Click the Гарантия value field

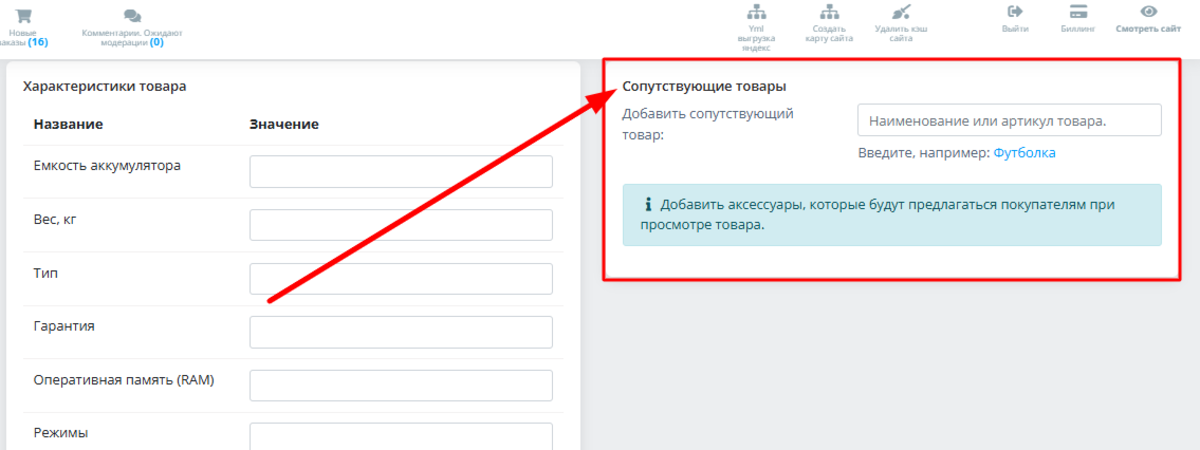[x=401, y=332]
